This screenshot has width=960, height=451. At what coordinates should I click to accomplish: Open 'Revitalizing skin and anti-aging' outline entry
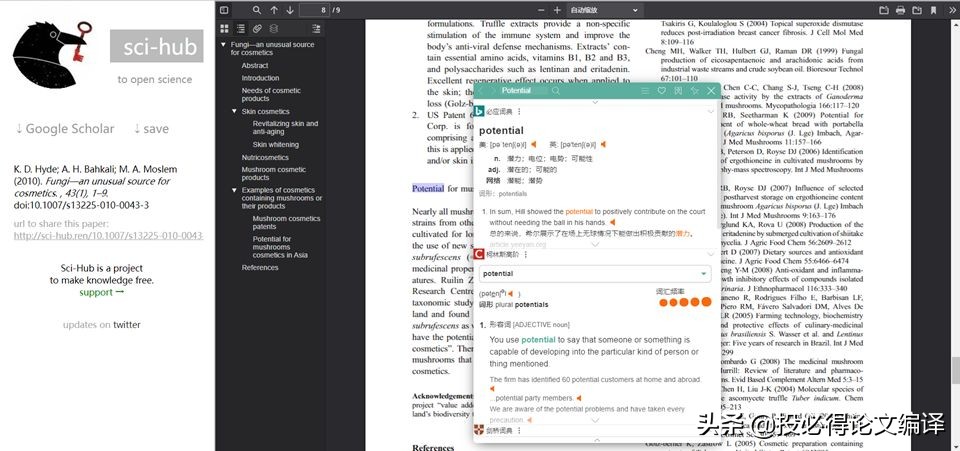[x=285, y=127]
